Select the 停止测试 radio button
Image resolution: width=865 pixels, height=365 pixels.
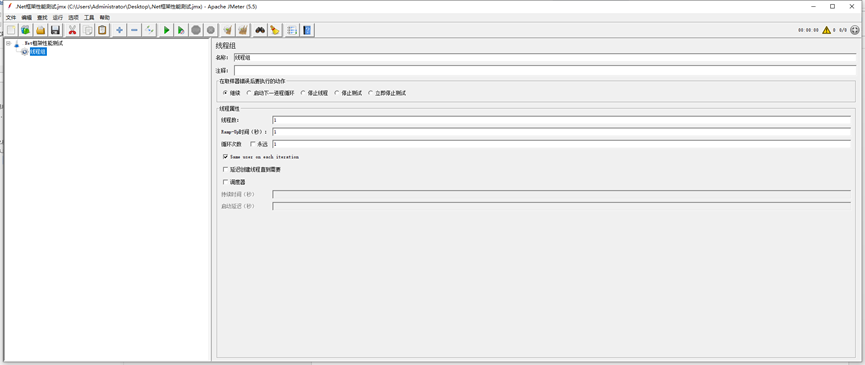(x=337, y=93)
